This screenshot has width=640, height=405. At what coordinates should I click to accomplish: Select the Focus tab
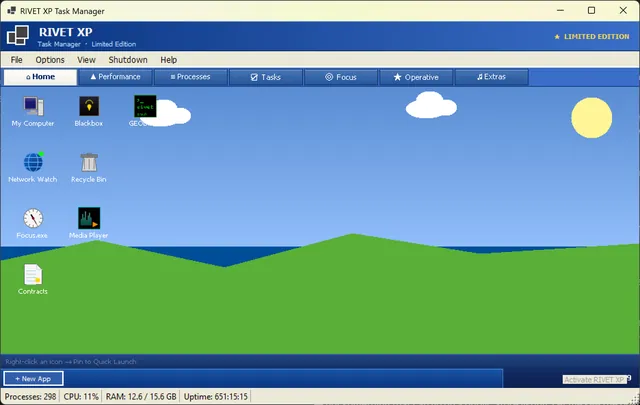tap(341, 77)
